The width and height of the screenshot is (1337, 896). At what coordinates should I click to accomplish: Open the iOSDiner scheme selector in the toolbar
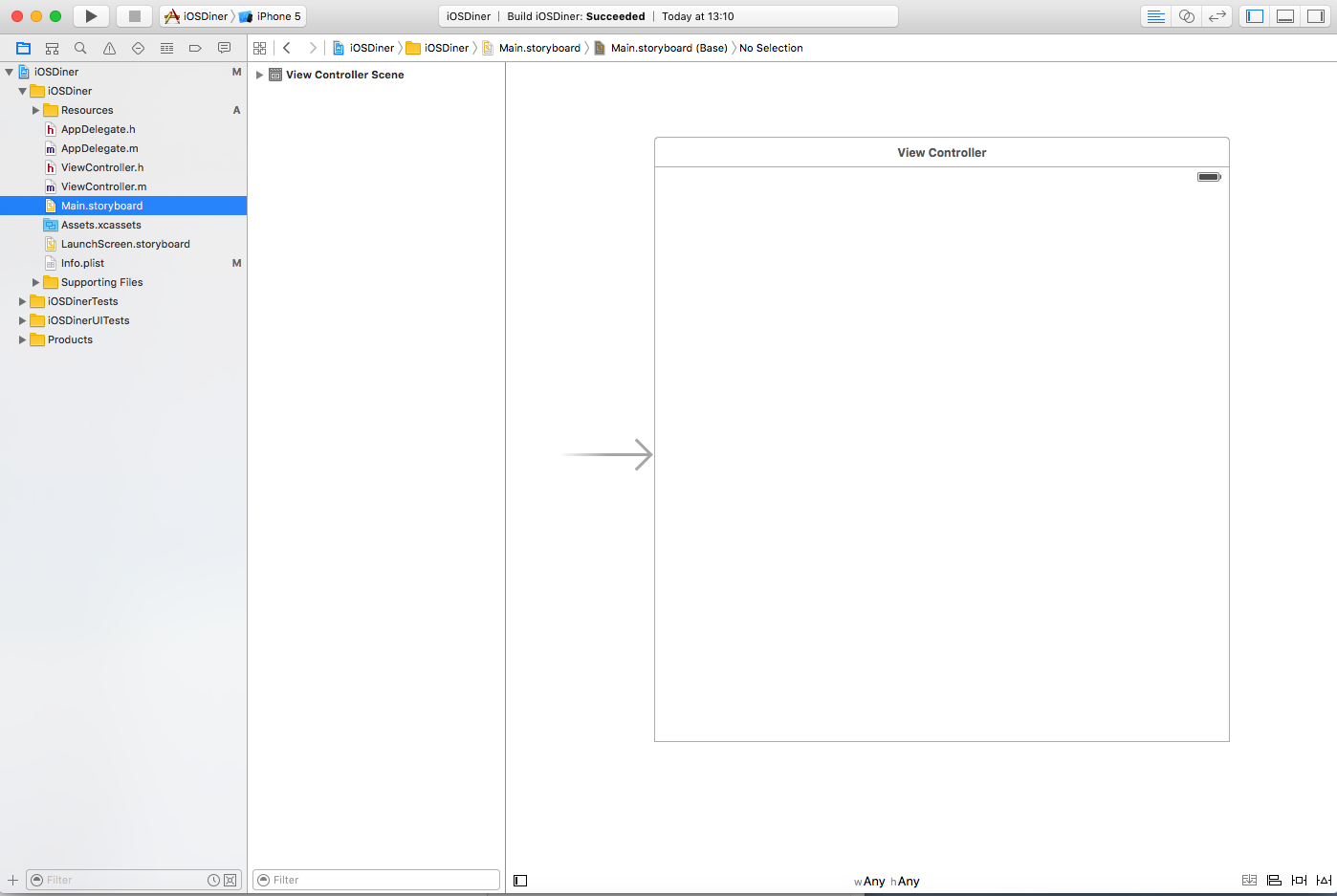pyautogui.click(x=197, y=16)
